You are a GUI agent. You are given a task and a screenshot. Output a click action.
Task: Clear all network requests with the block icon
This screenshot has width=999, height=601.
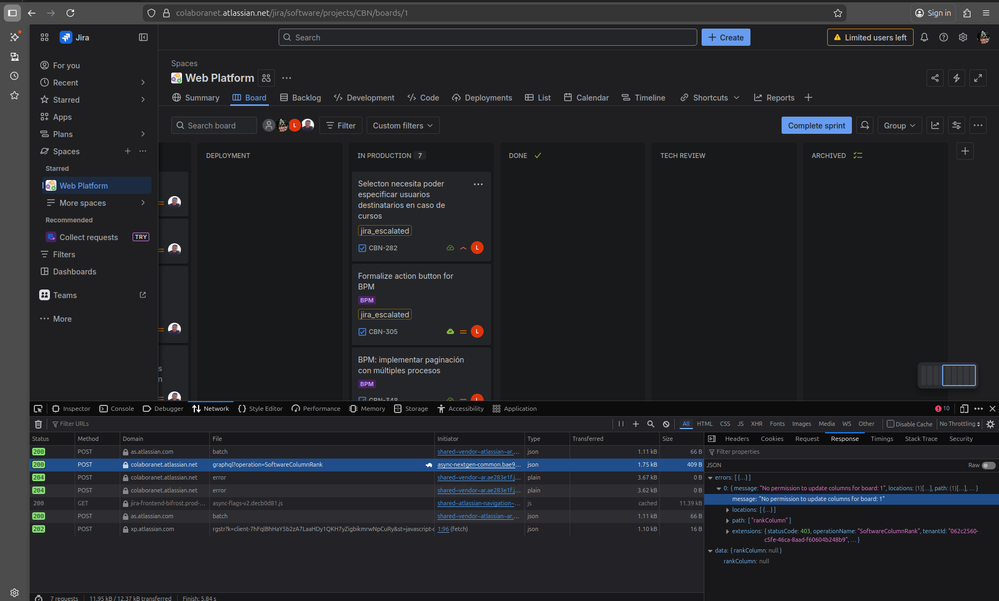[x=666, y=424]
